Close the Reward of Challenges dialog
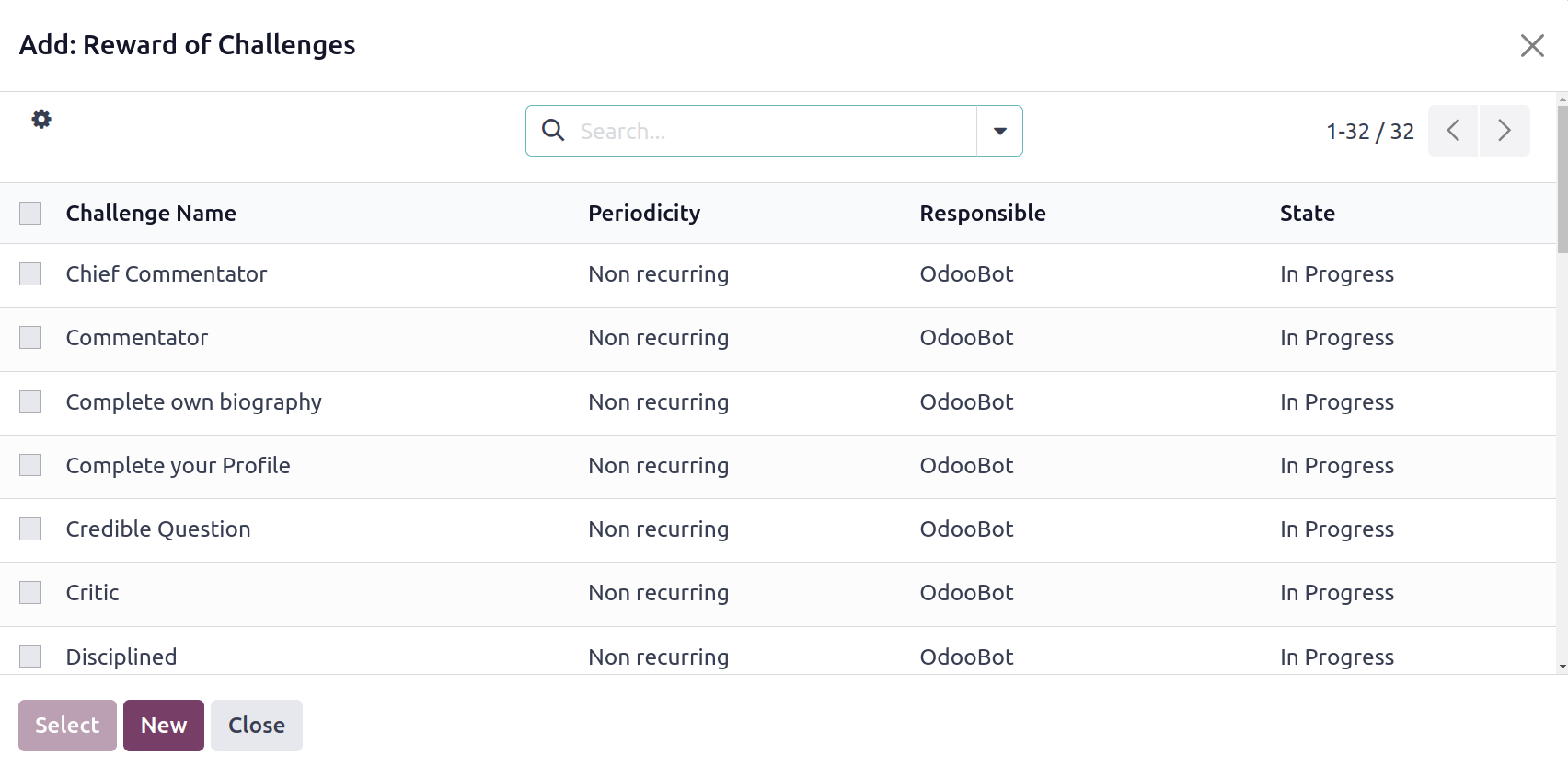1568x767 pixels. pyautogui.click(x=1532, y=45)
